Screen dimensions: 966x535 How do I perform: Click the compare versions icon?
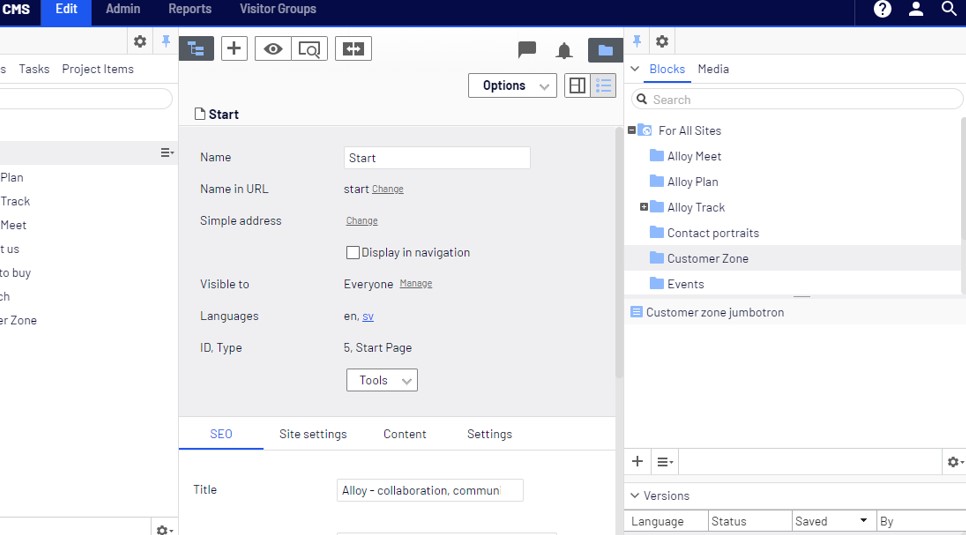tap(353, 49)
